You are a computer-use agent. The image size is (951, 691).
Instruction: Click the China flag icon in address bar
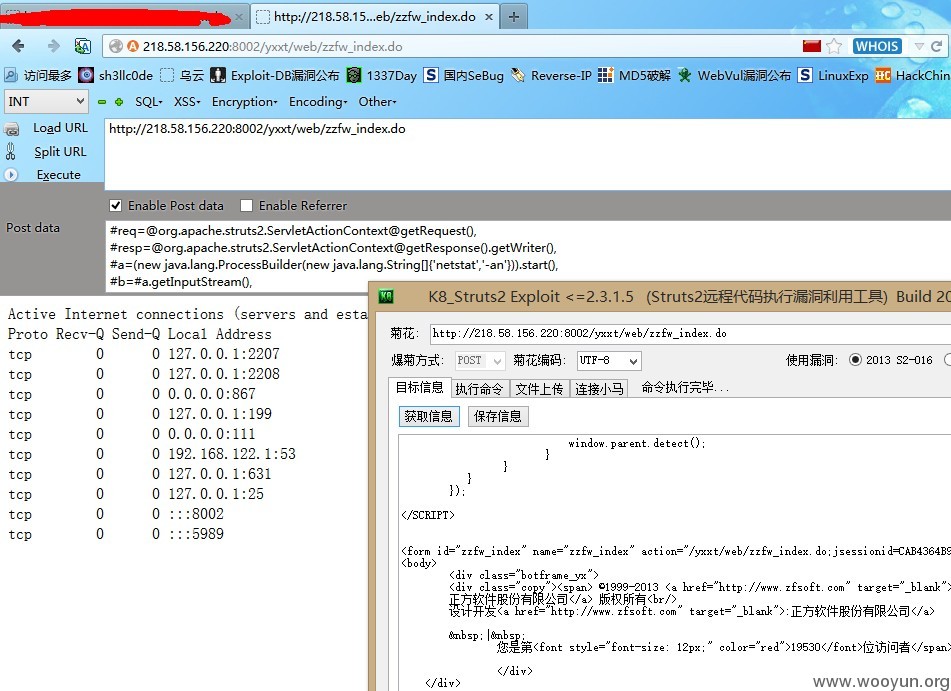(x=811, y=46)
